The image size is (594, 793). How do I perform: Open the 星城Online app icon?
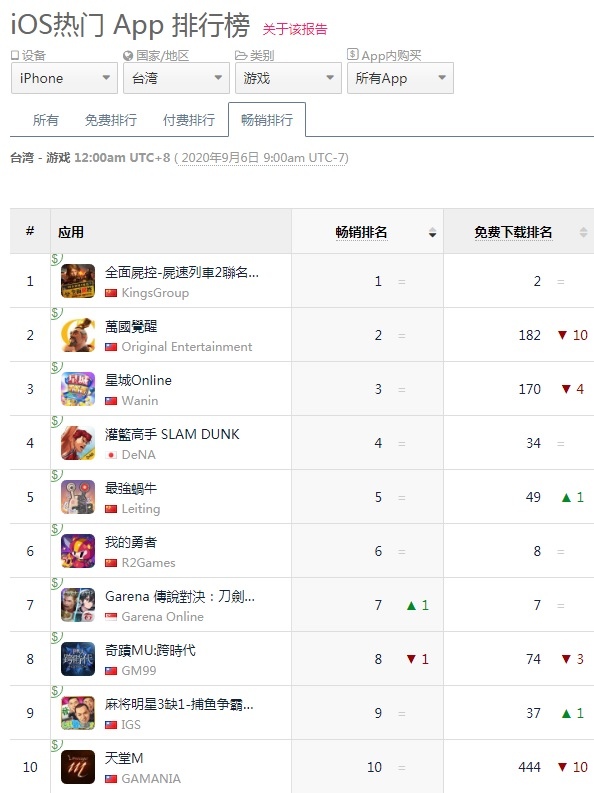(x=78, y=389)
